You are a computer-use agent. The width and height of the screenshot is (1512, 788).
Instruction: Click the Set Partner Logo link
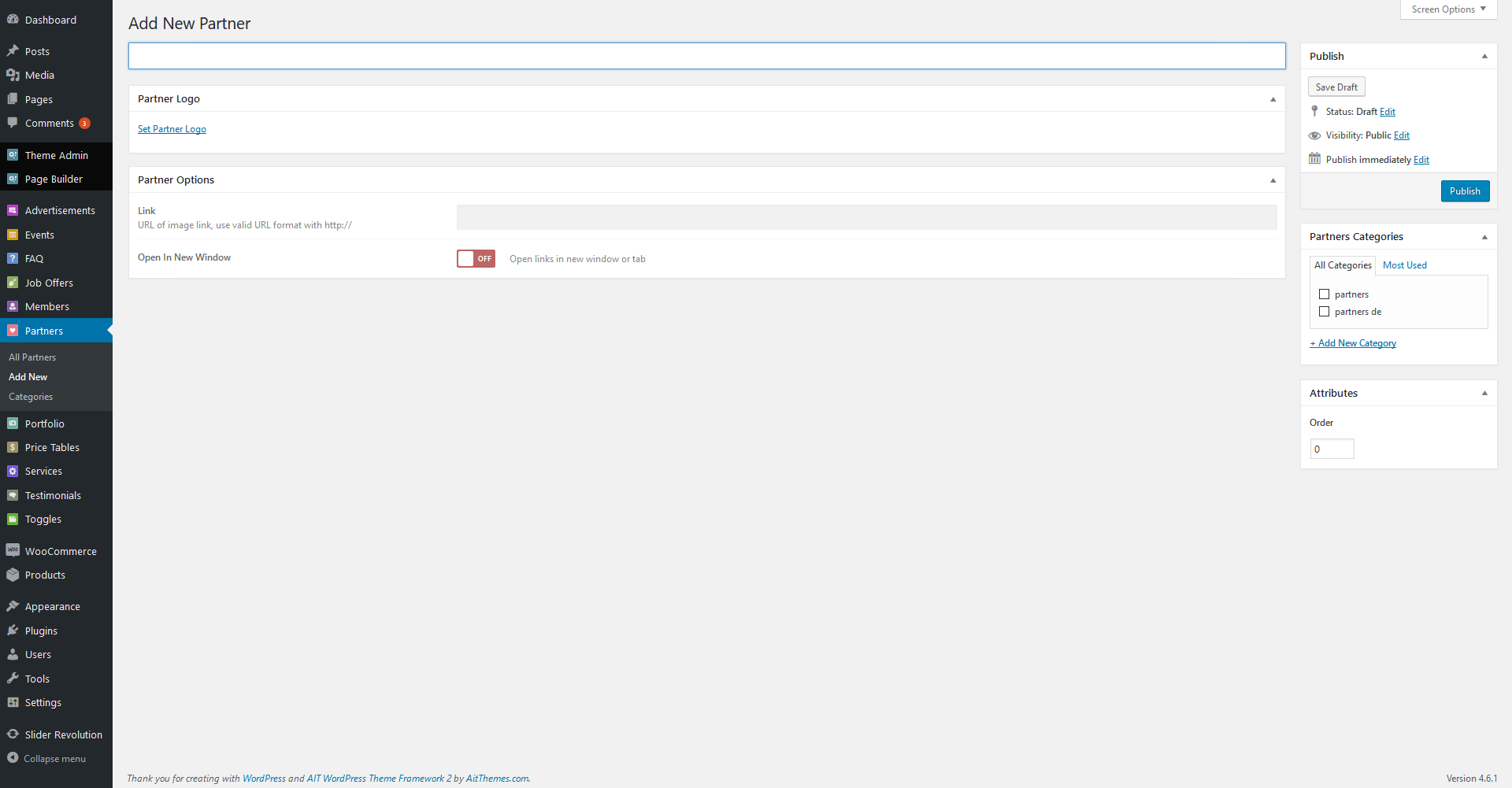[172, 129]
